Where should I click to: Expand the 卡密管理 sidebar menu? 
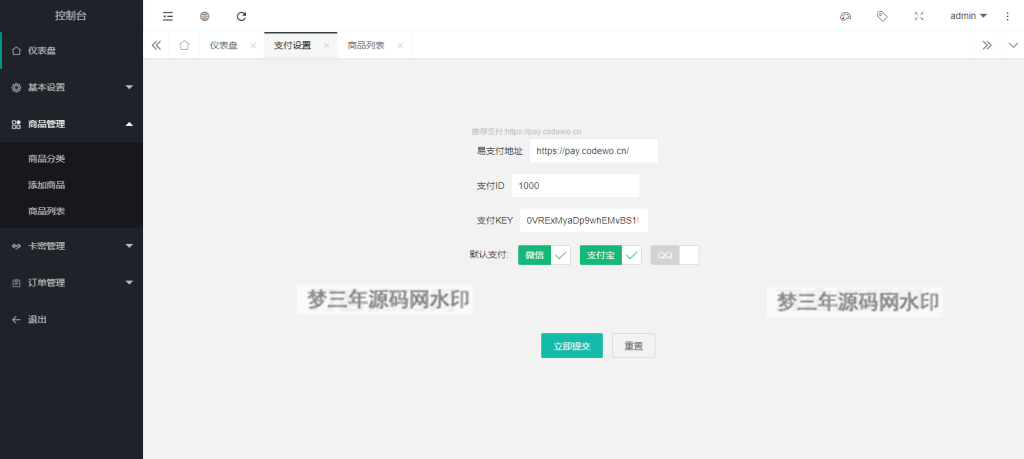[71, 246]
